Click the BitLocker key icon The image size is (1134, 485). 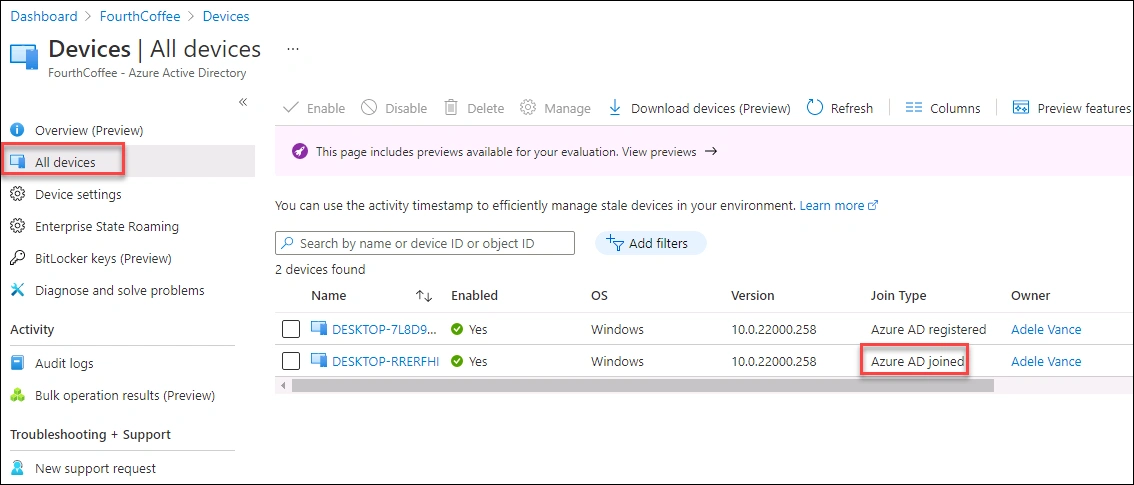[18, 258]
